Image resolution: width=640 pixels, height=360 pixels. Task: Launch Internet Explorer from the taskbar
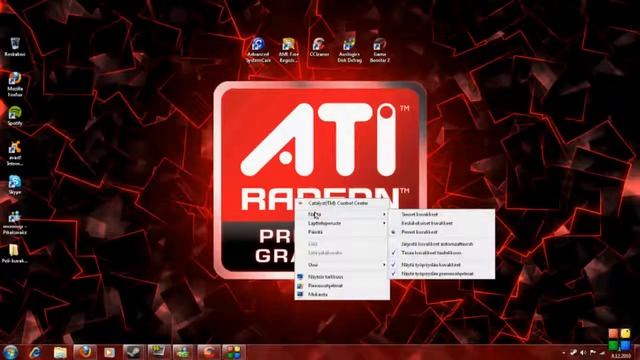pyautogui.click(x=36, y=352)
